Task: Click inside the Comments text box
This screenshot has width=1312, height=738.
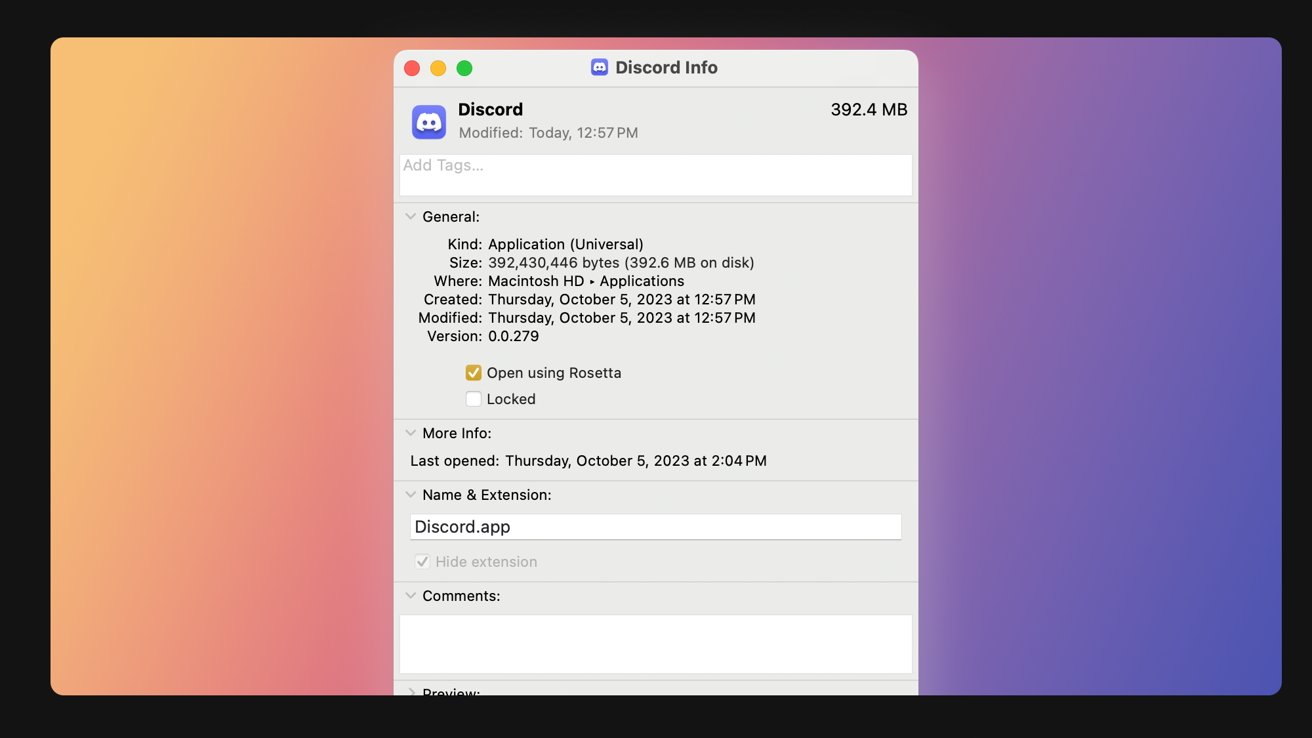Action: (x=656, y=644)
